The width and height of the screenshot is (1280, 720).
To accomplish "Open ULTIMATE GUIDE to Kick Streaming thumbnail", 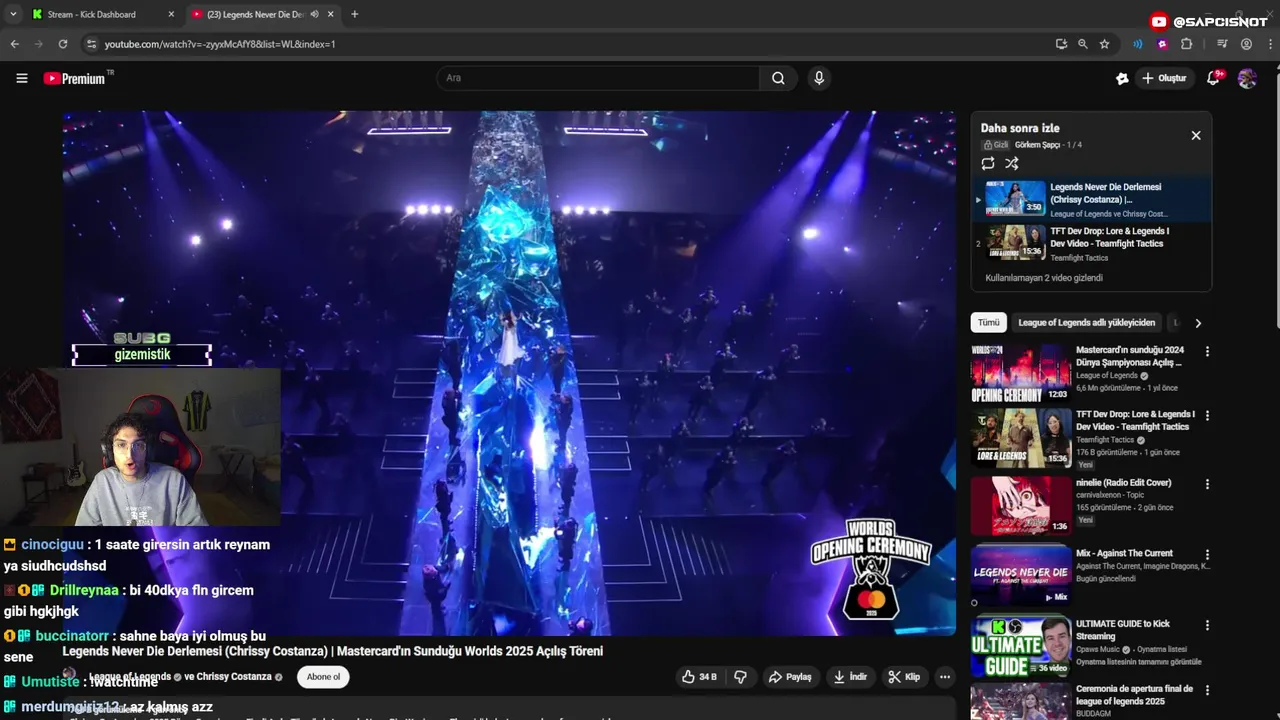I will coord(1020,647).
